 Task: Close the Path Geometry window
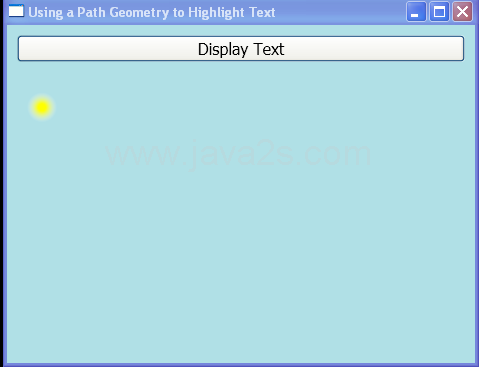462,12
